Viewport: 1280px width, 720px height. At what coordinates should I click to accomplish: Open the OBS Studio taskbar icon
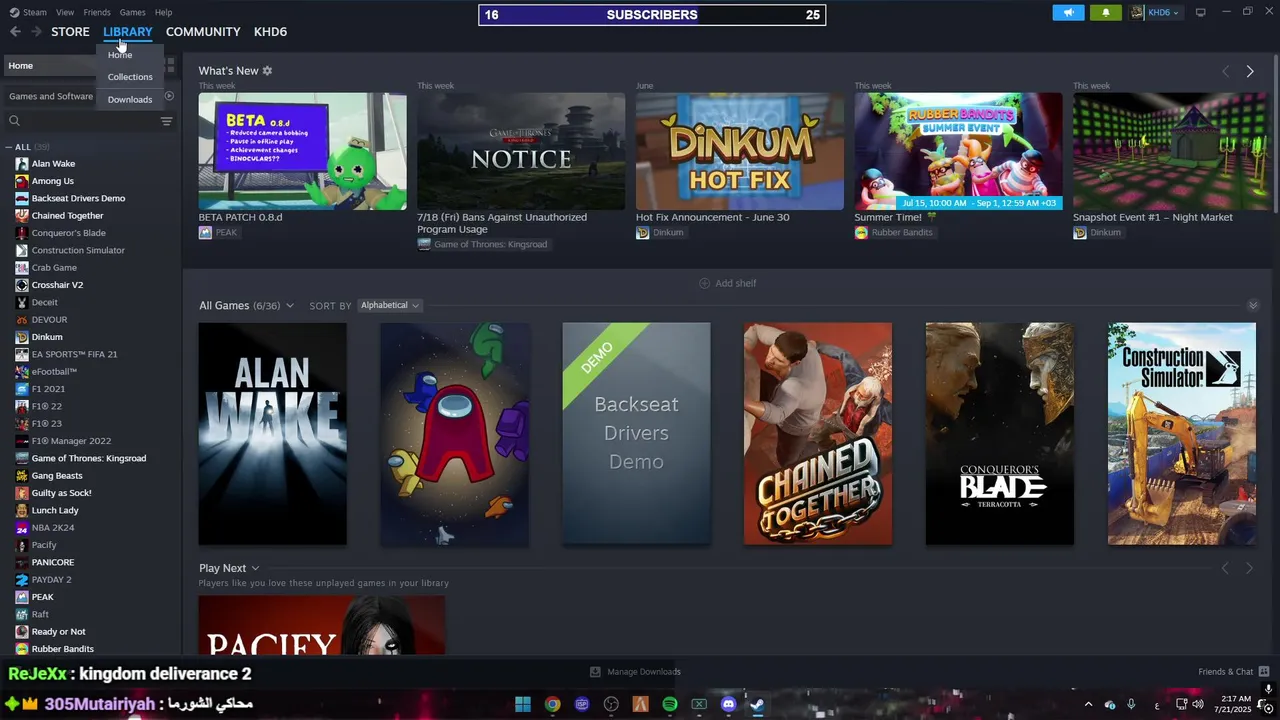[x=611, y=704]
